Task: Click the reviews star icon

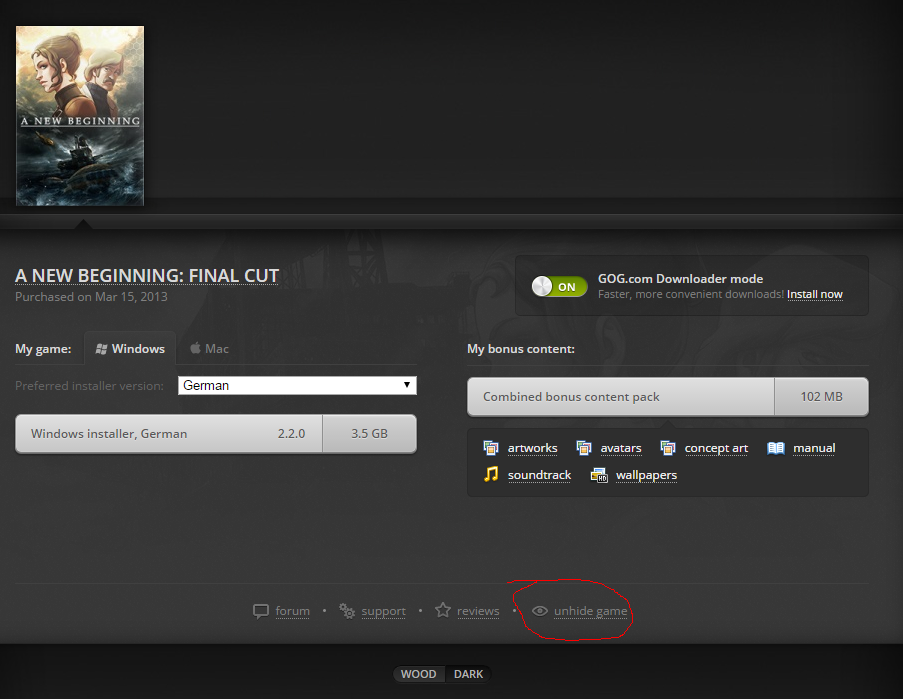Action: coord(443,610)
